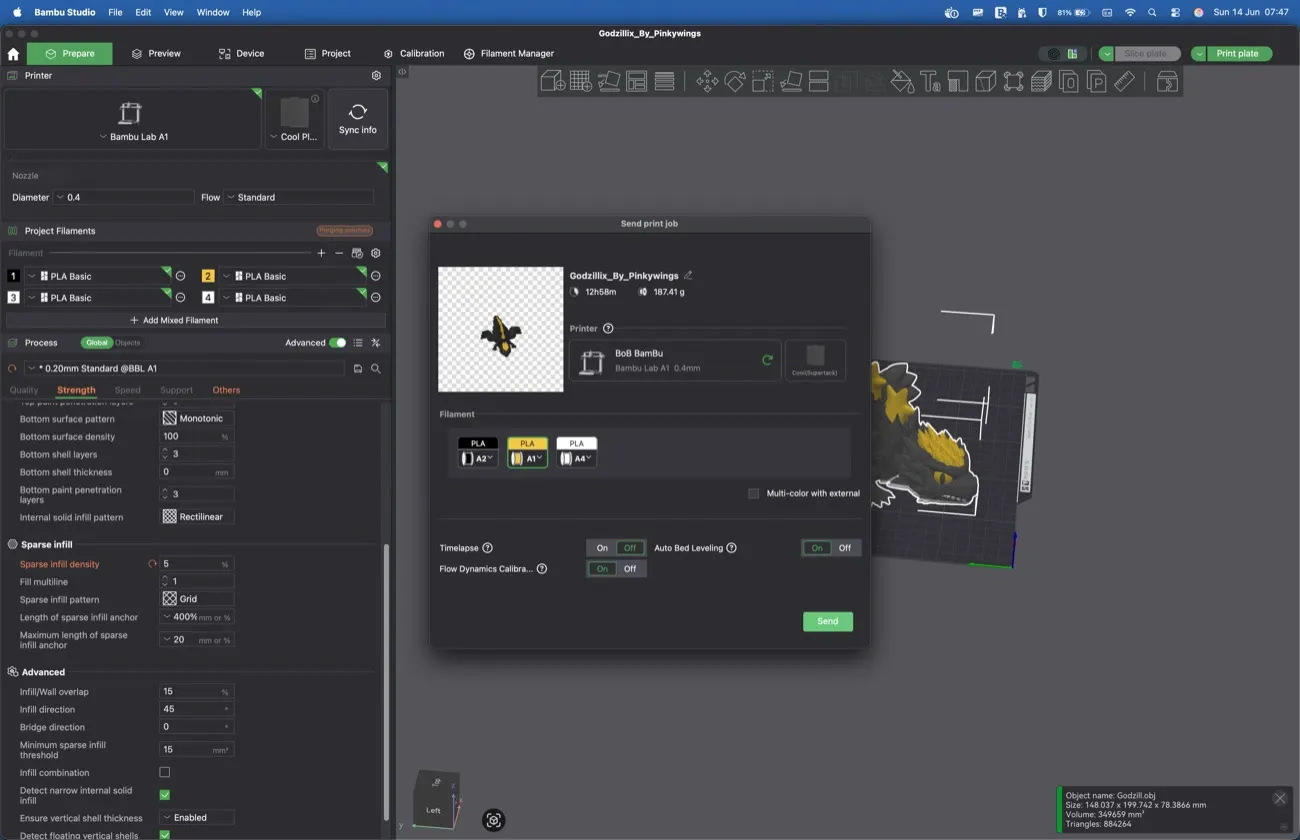Open 0.20mm Standard @BBL A1 preset dropdown
1300x840 pixels.
pos(185,369)
